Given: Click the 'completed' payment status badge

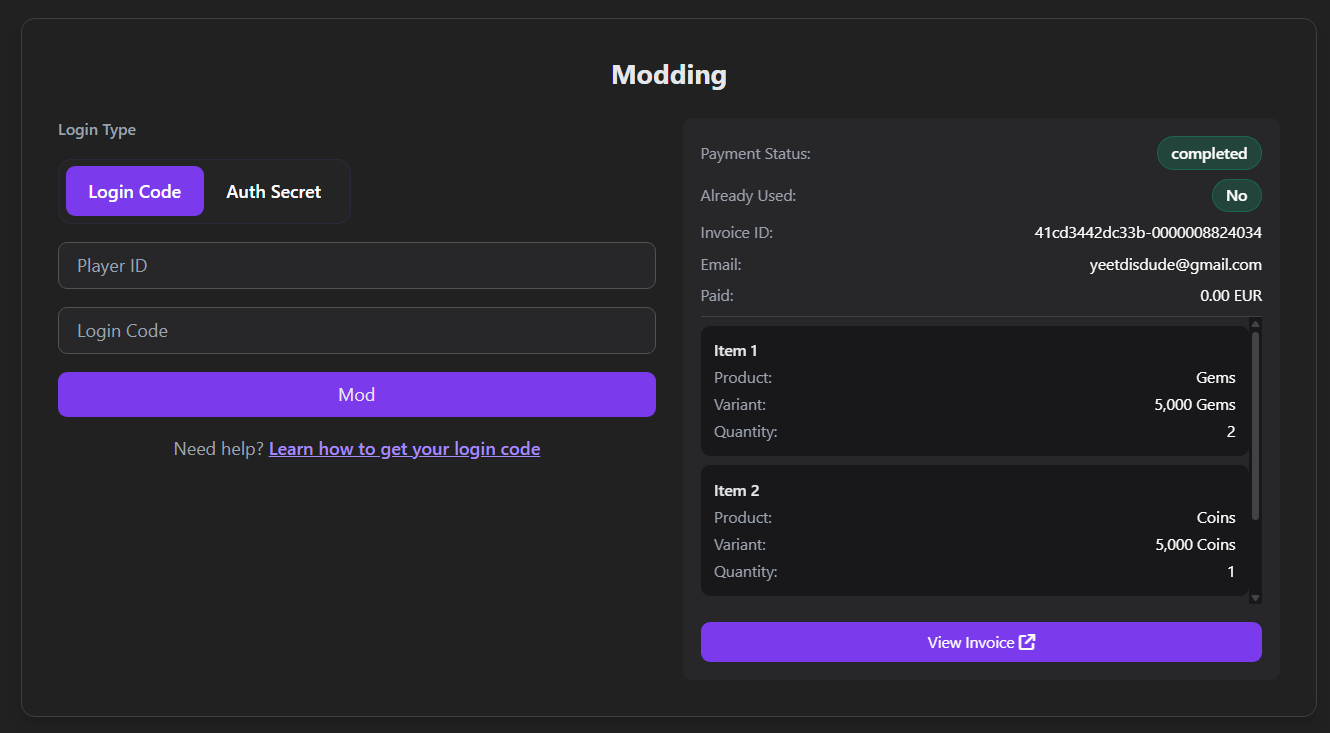Looking at the screenshot, I should (x=1208, y=153).
